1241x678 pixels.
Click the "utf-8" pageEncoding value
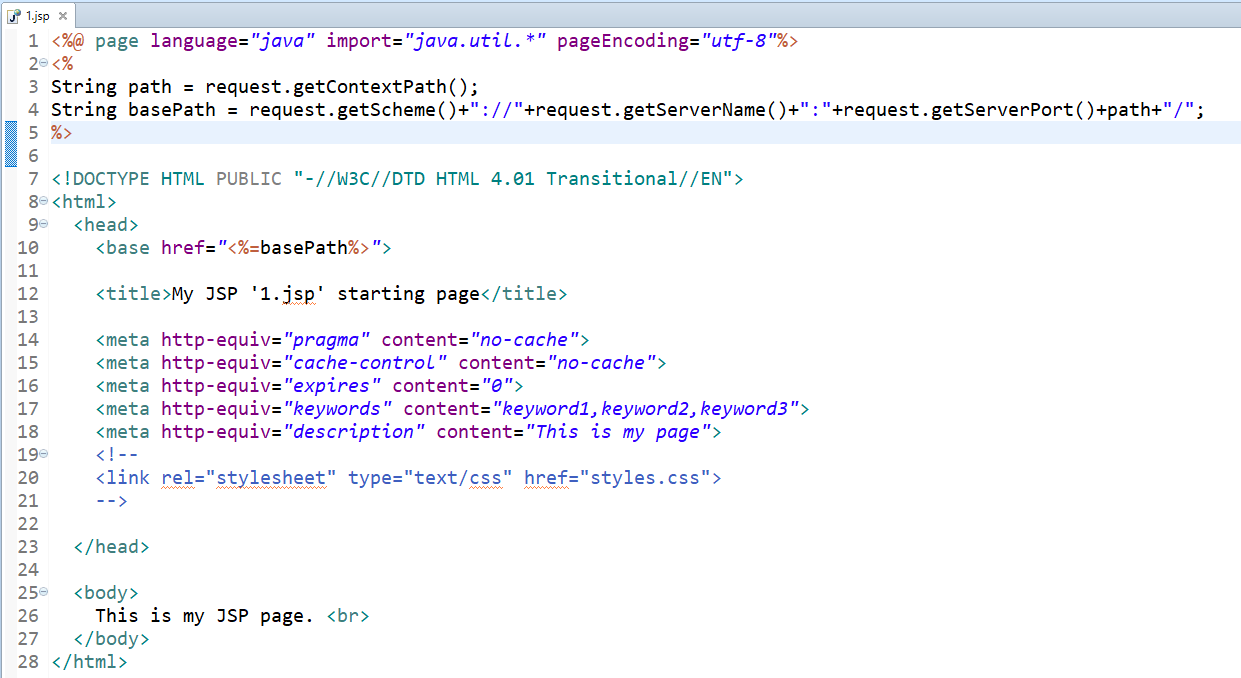coord(738,41)
